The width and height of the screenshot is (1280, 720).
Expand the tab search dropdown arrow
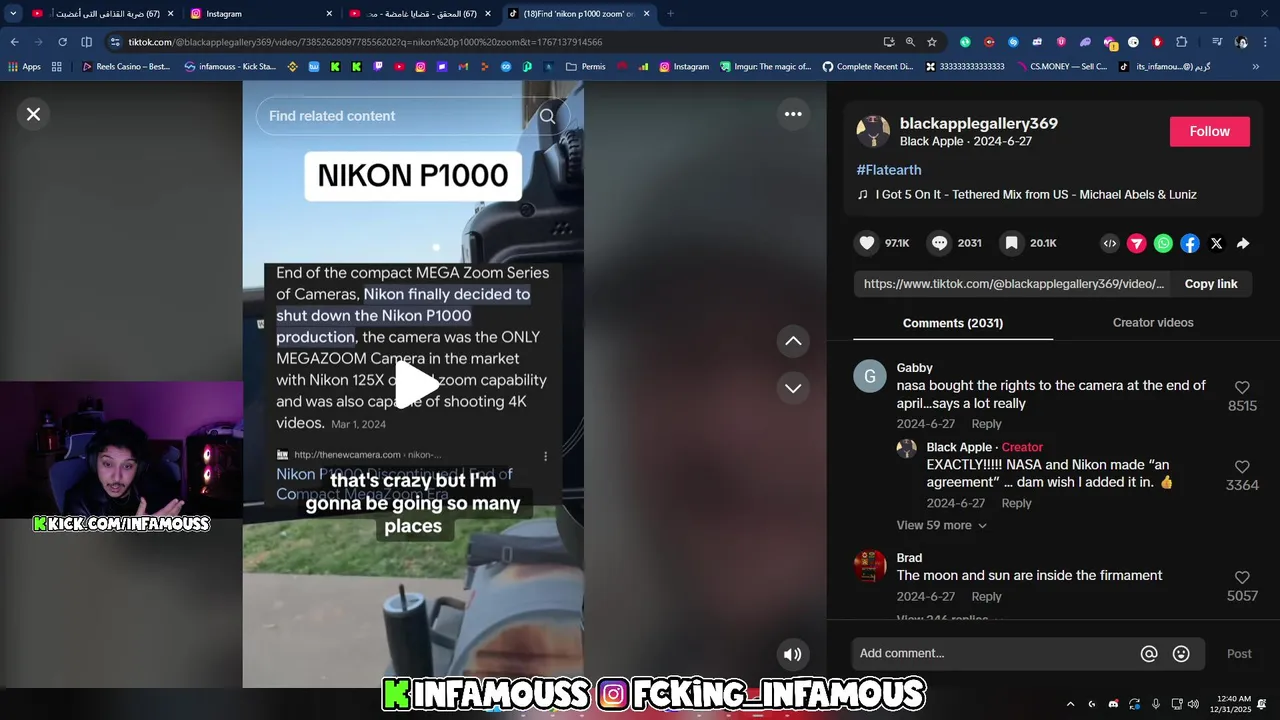(x=13, y=14)
